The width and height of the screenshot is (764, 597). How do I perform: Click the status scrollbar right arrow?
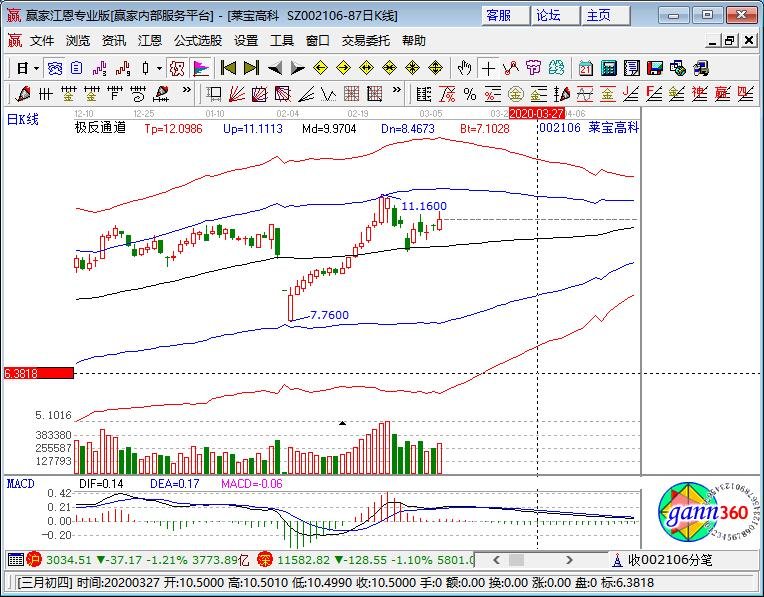[x=569, y=560]
